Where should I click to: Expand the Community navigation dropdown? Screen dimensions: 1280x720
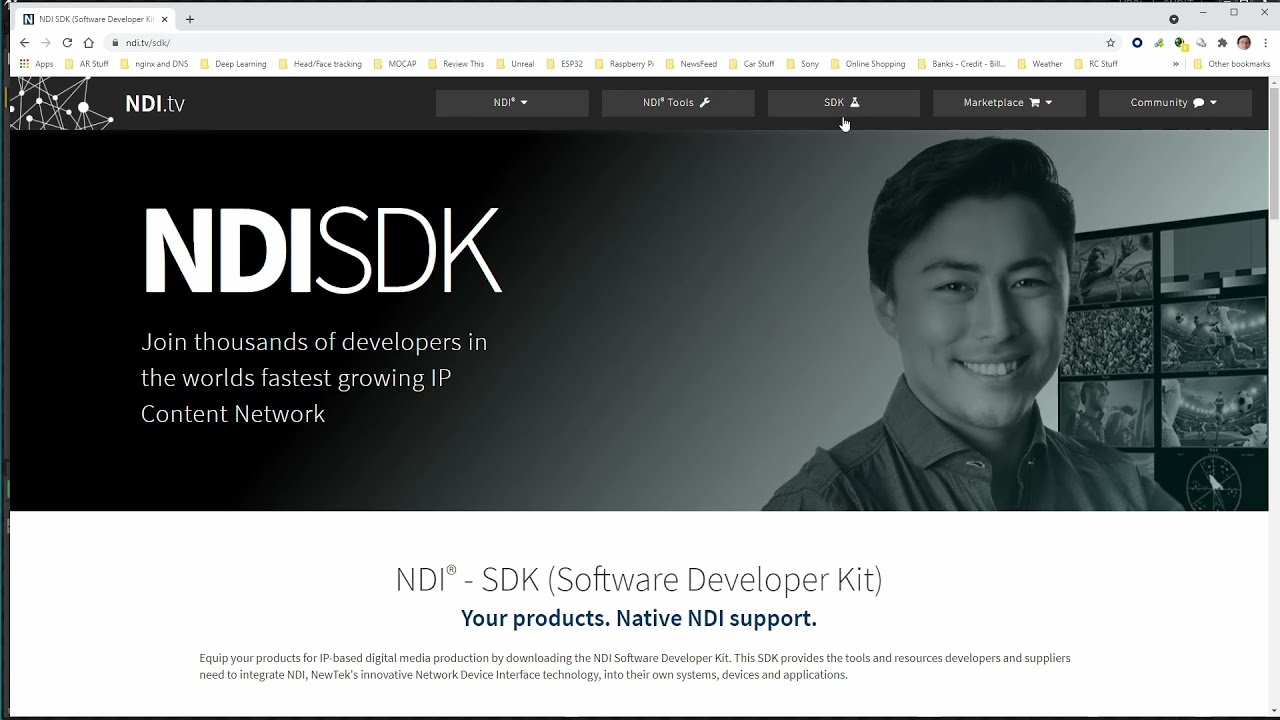click(x=1175, y=103)
